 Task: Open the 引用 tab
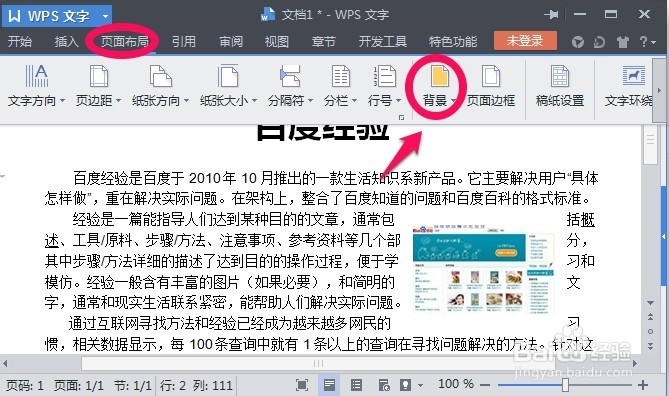click(x=184, y=41)
